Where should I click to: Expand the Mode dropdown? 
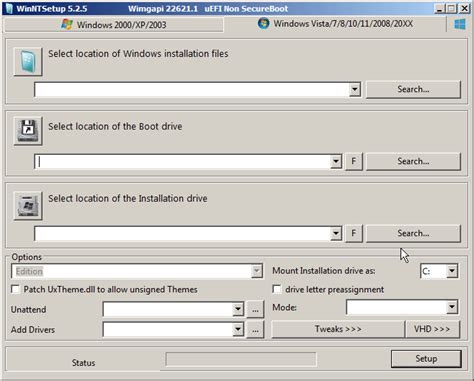[x=452, y=307]
